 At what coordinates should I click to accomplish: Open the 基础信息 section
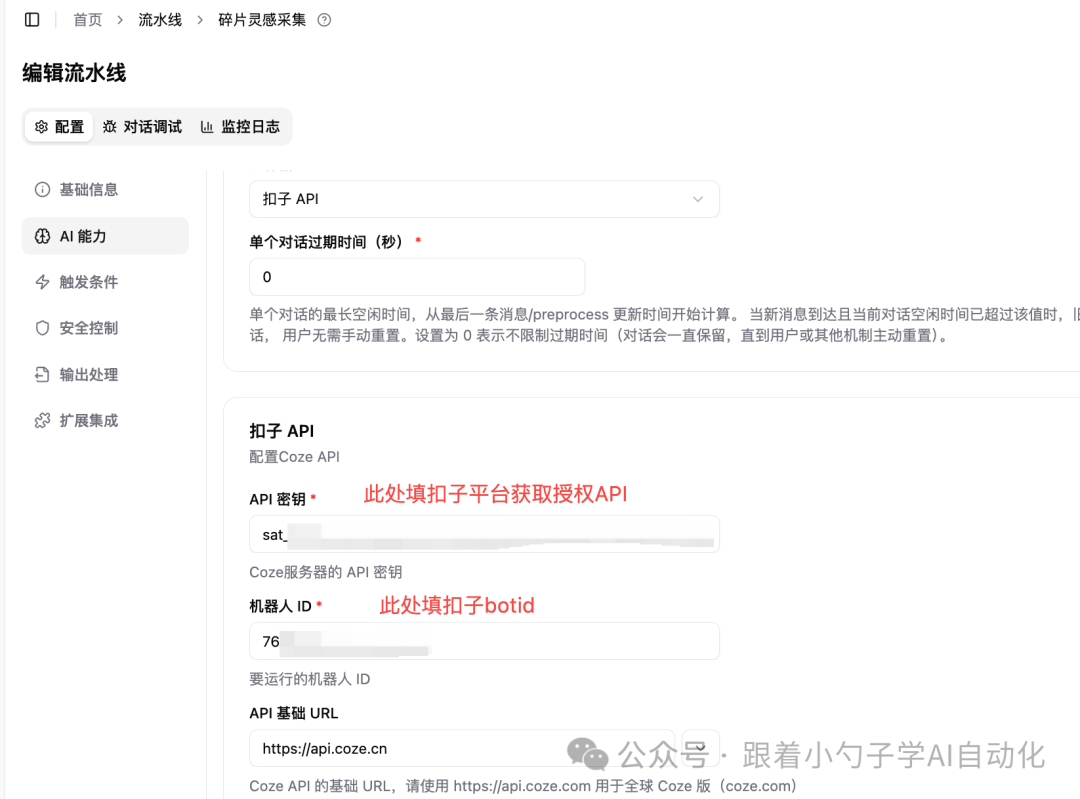pos(105,189)
